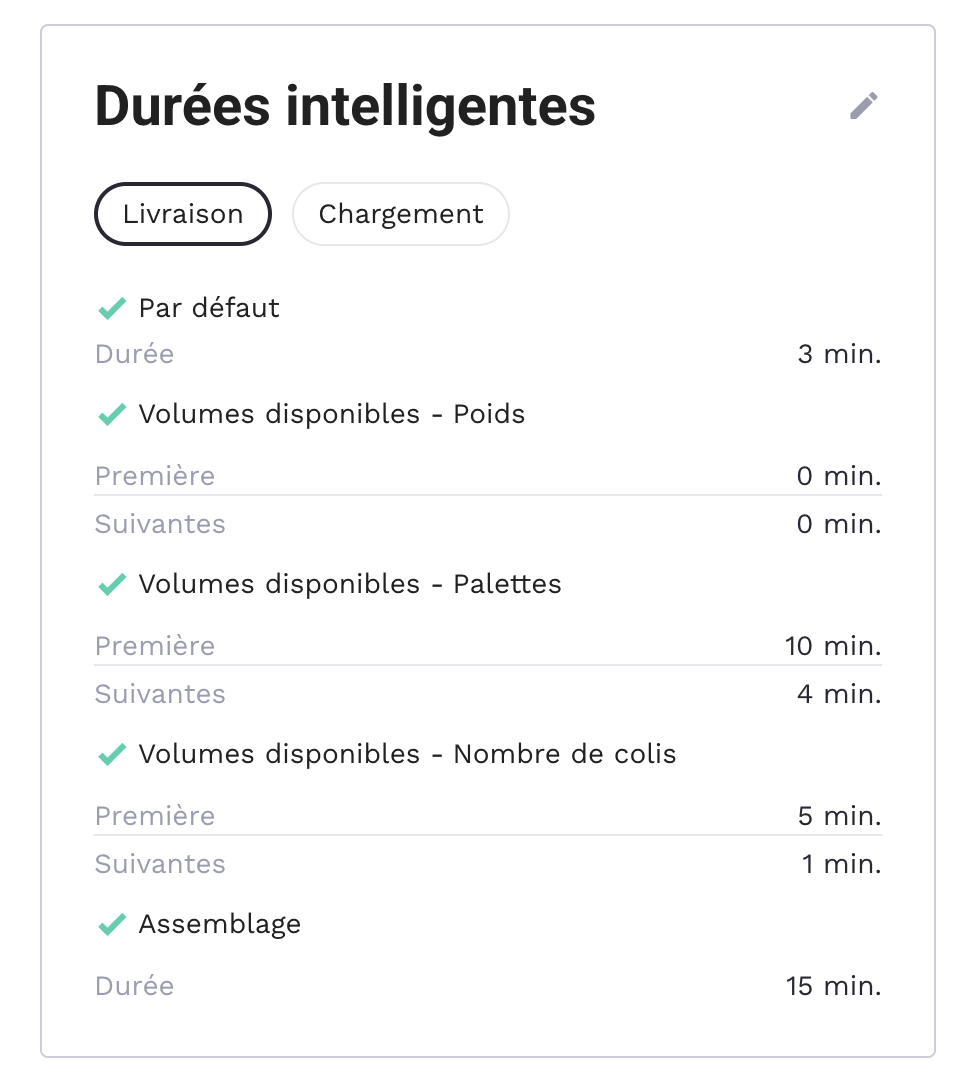Screen dimensions: 960x1086
Task: Click the green checkmark beside Par défaut
Action: [111, 308]
